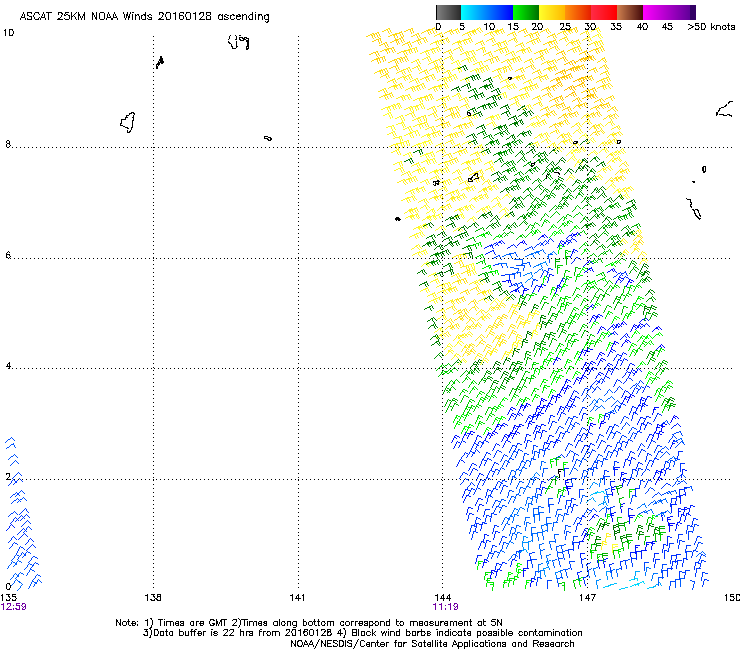Screen dimensions: 740x650
Task: Click the '>50 knots' legend label
Action: click(711, 27)
